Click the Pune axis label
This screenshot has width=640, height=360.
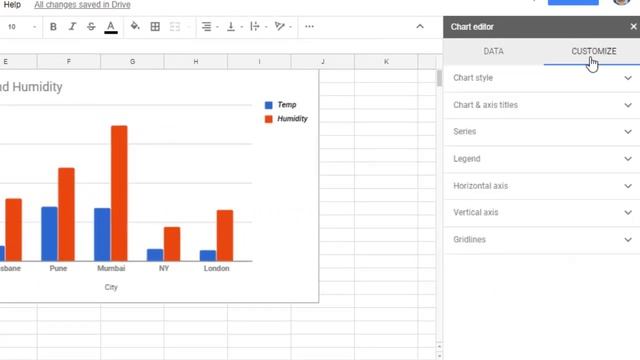pos(58,268)
